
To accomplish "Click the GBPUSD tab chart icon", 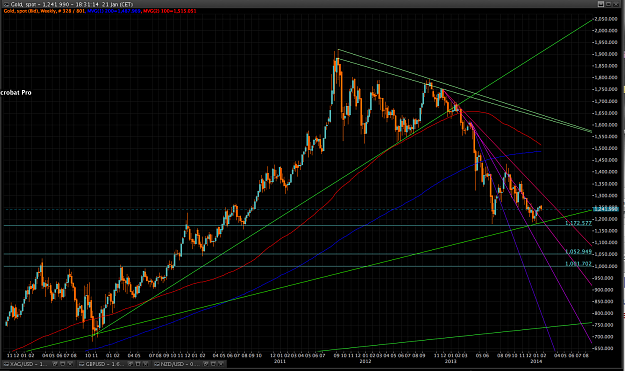I will (81, 364).
